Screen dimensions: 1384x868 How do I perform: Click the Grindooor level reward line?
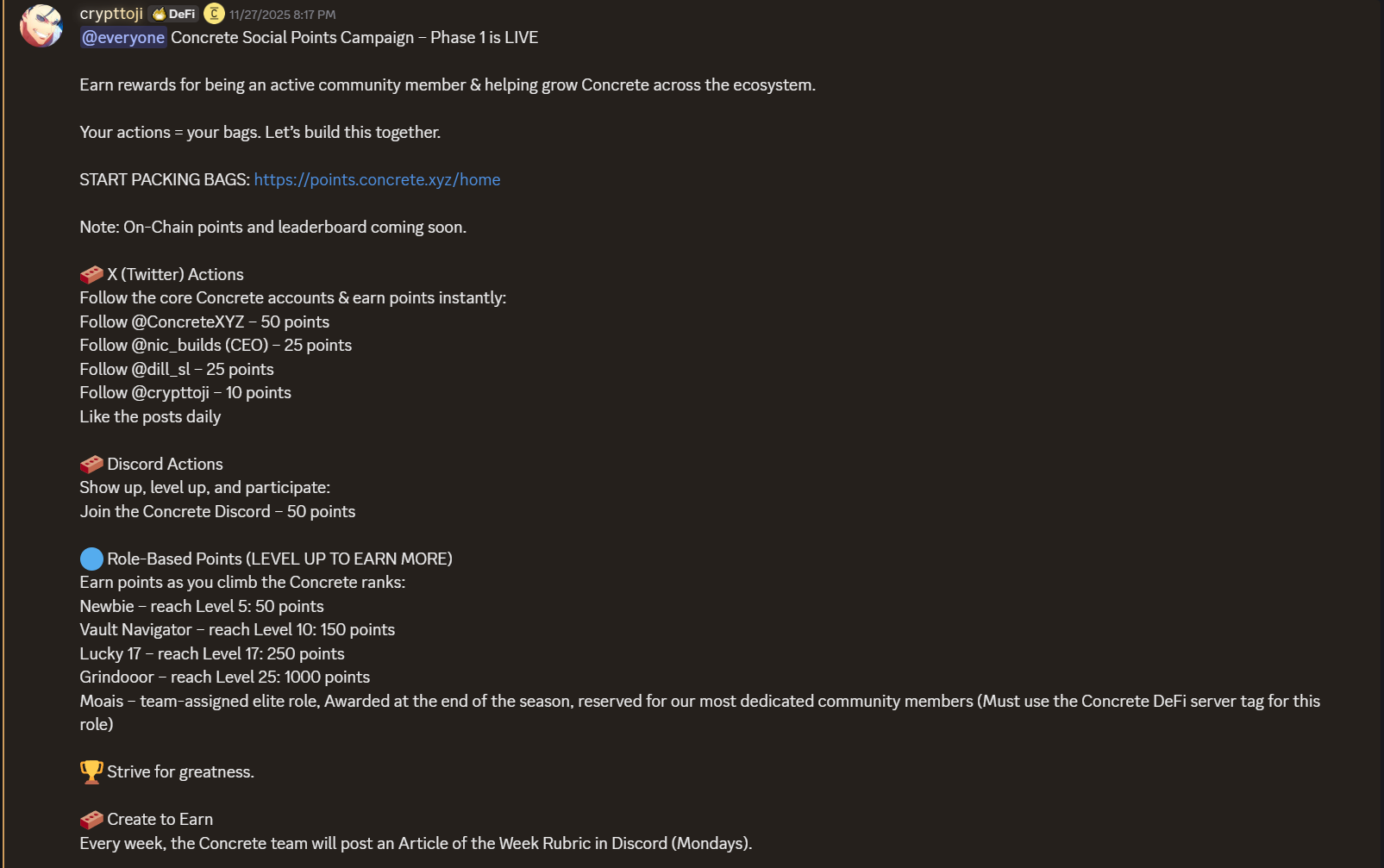click(224, 677)
